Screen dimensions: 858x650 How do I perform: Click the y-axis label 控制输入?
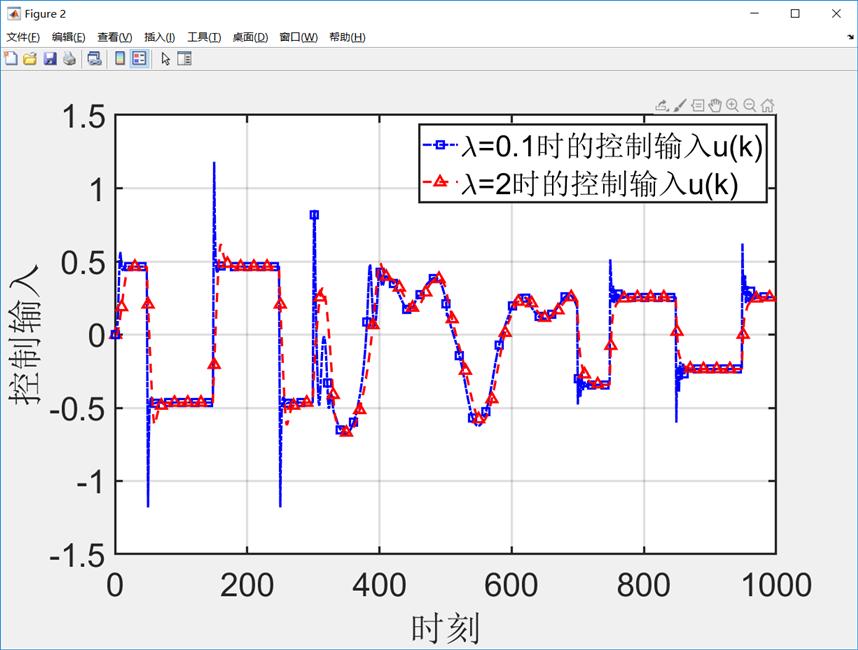[x=25, y=334]
